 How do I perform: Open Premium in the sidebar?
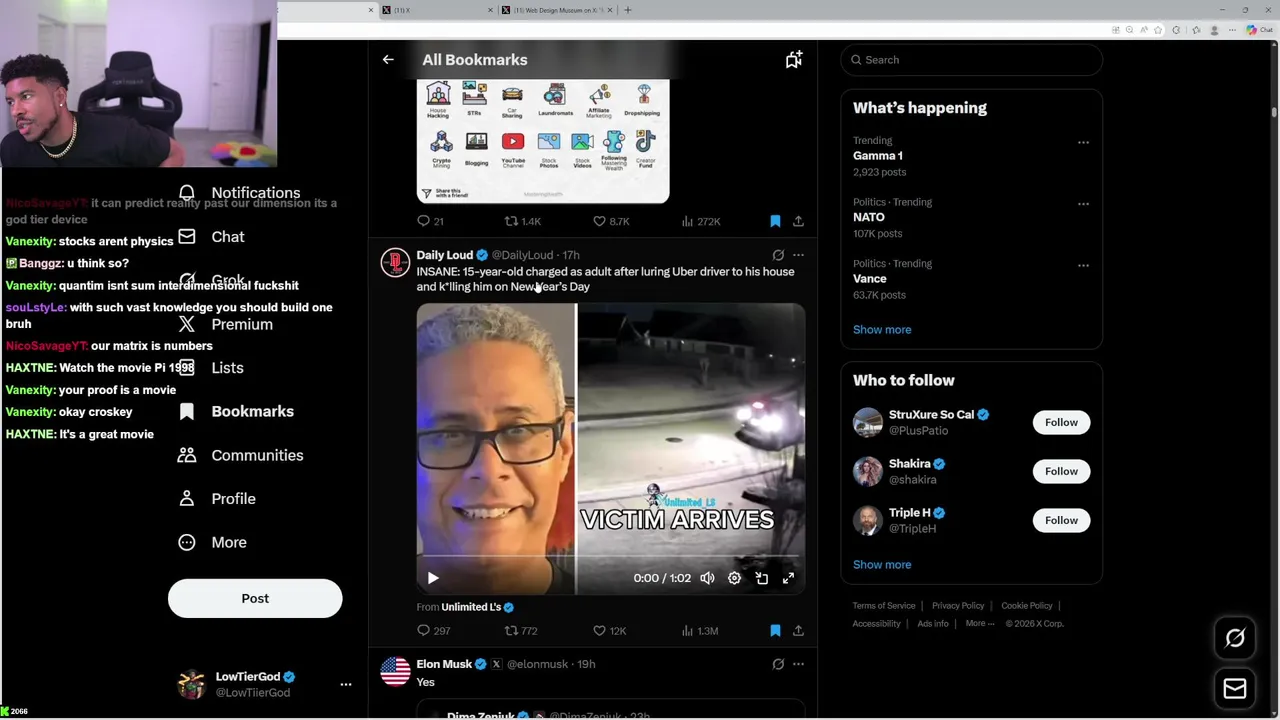[226, 324]
